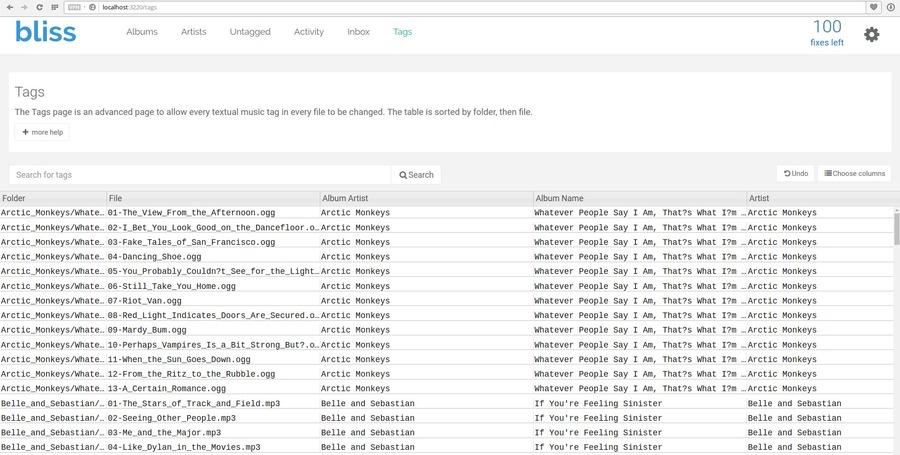Edit Album Artist cell for 07-Riot_Van.ogg row
This screenshot has width=900, height=455.
click(x=426, y=301)
